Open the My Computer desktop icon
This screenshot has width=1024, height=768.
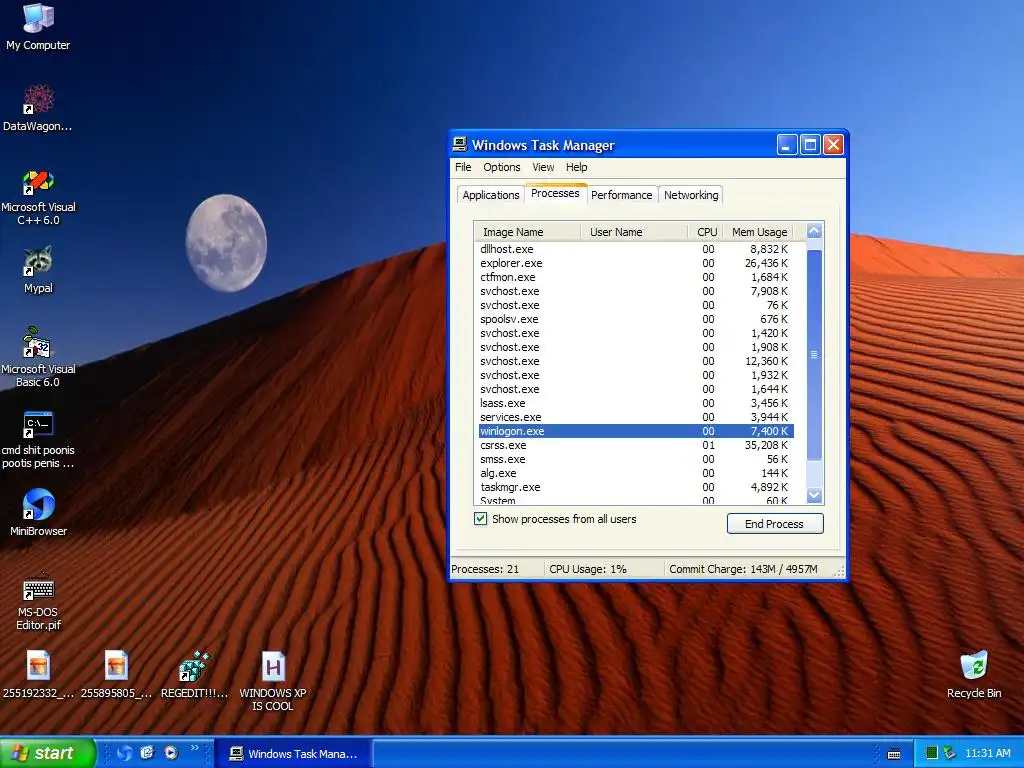tap(38, 26)
